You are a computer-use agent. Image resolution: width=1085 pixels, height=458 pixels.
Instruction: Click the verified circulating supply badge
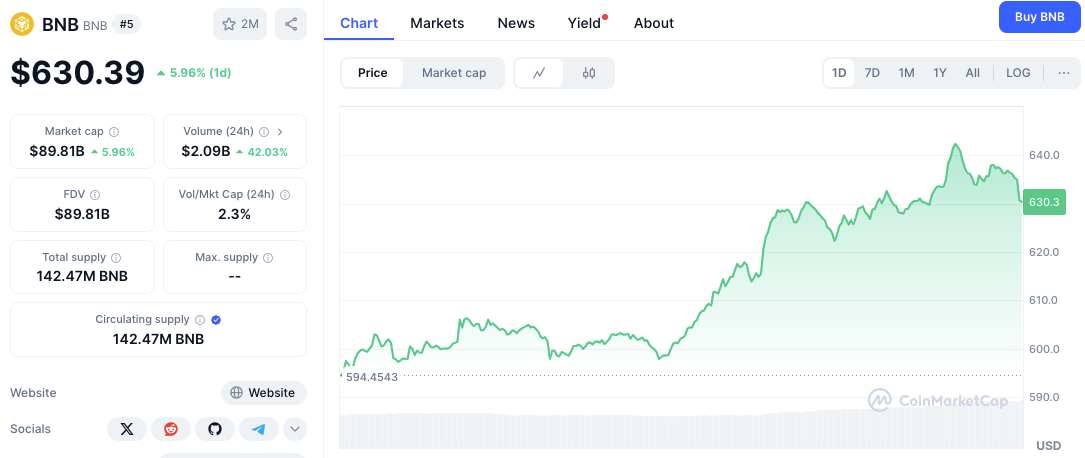coord(216,320)
